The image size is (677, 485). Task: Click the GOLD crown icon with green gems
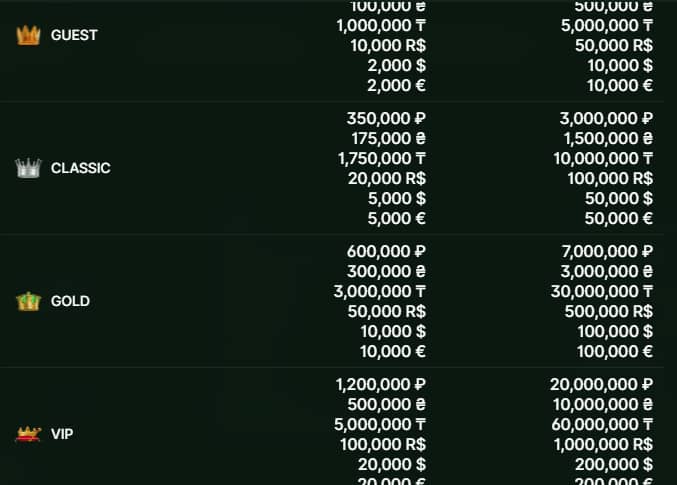[x=28, y=301]
